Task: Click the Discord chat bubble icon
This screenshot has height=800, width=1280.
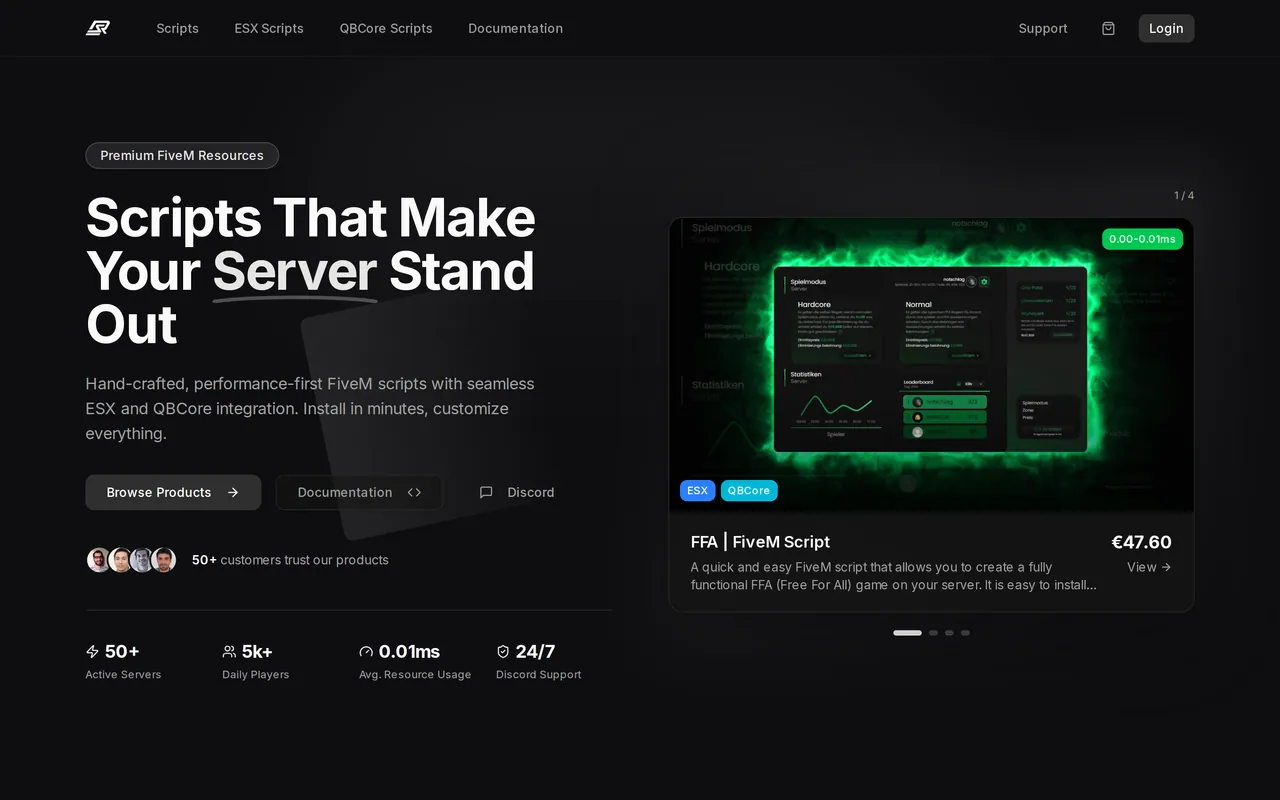Action: click(x=486, y=492)
